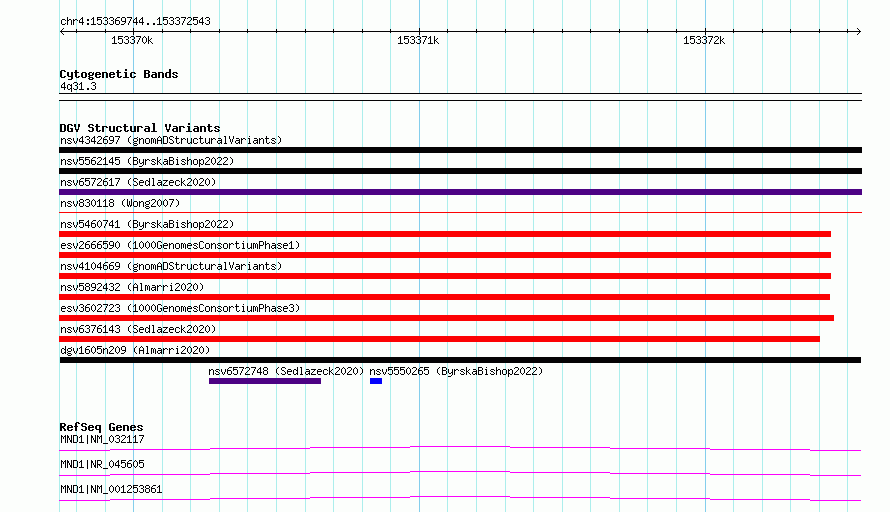The height and width of the screenshot is (512, 890).
Task: Select the Cytogenetic Bands track title
Action: point(119,74)
